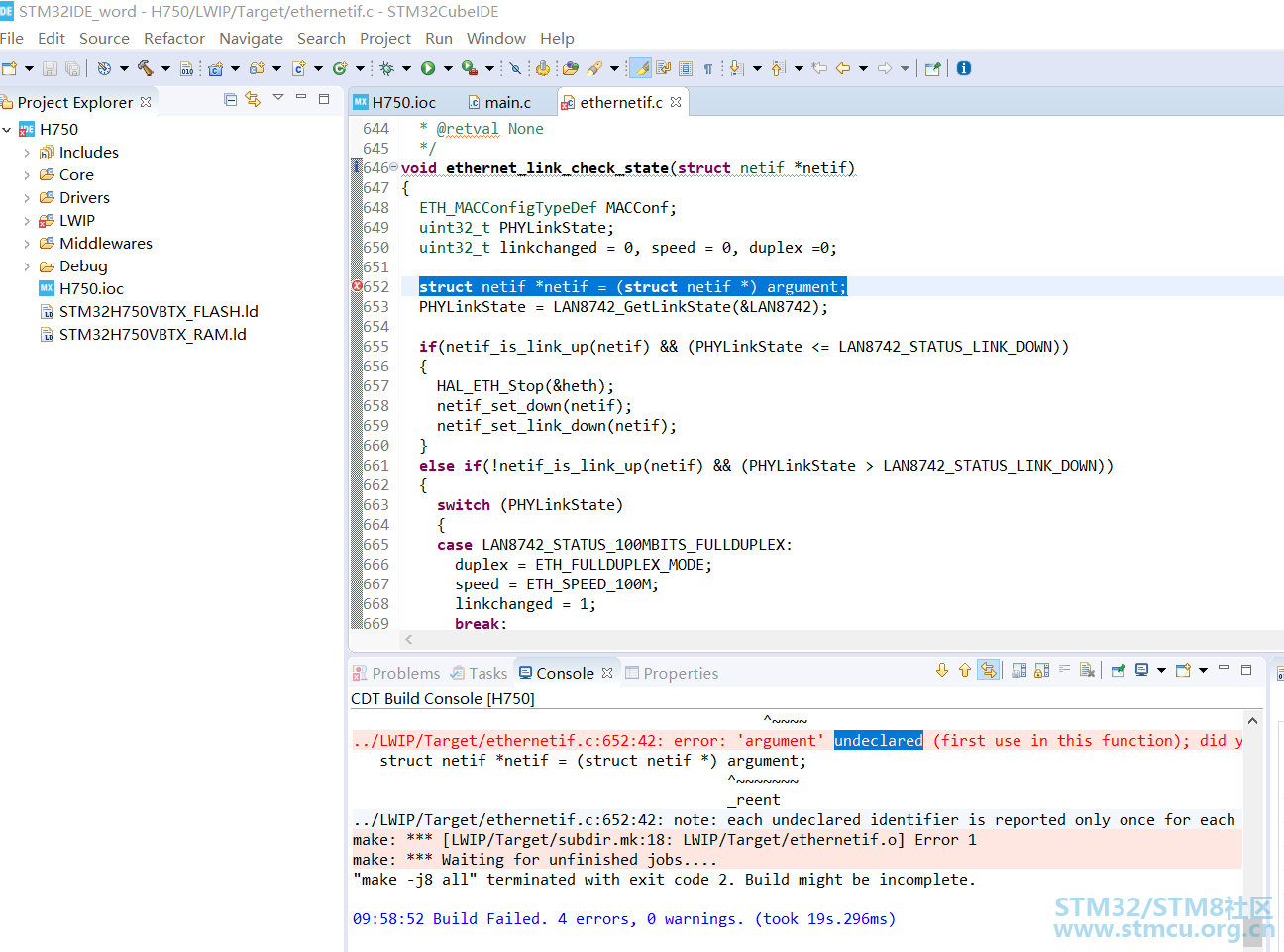Viewport: 1284px width, 952px height.
Task: Select STM32H750VBTX_RAM.ld file
Action: pyautogui.click(x=143, y=335)
